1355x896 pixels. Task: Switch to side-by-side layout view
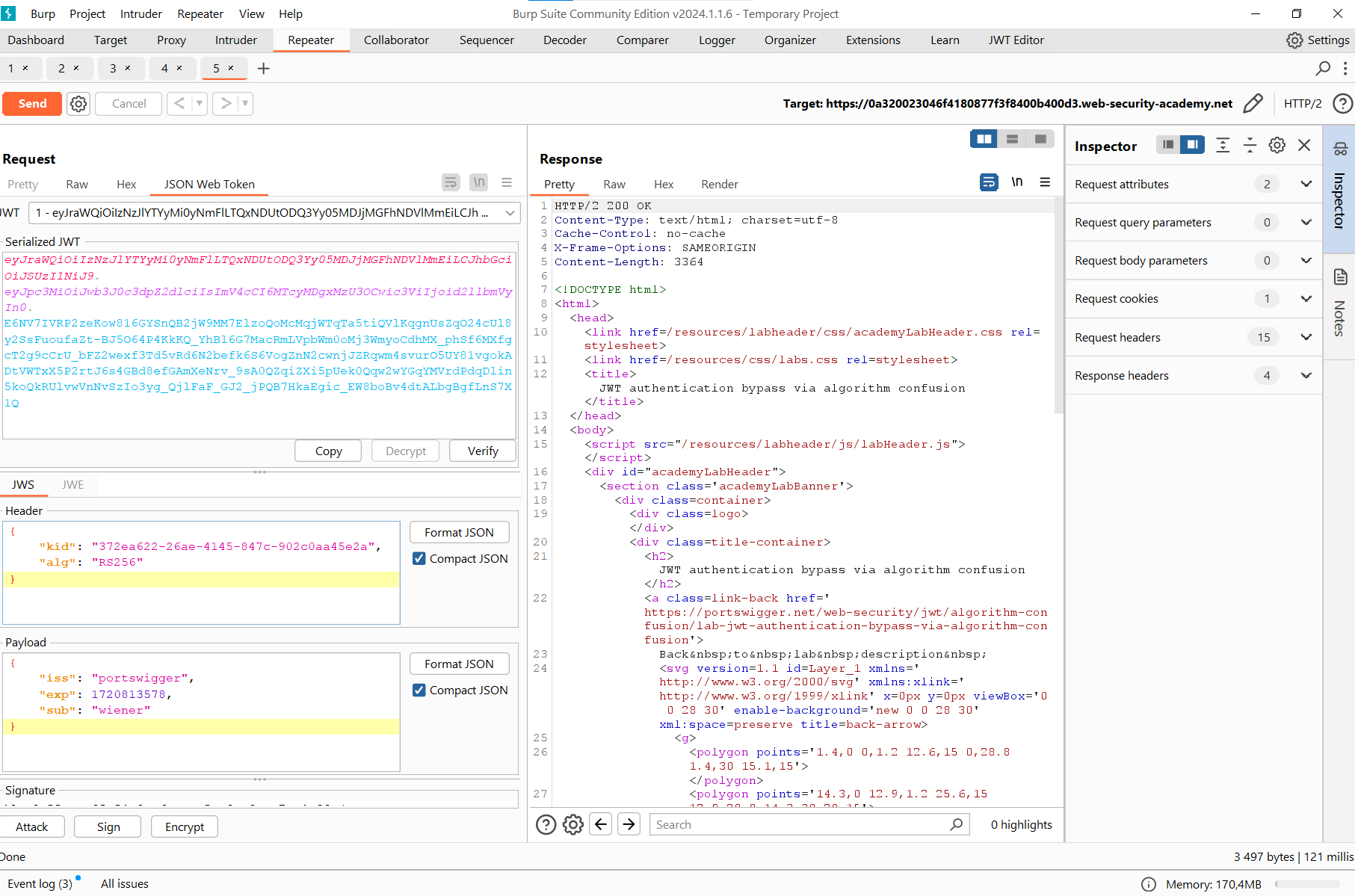coord(984,139)
